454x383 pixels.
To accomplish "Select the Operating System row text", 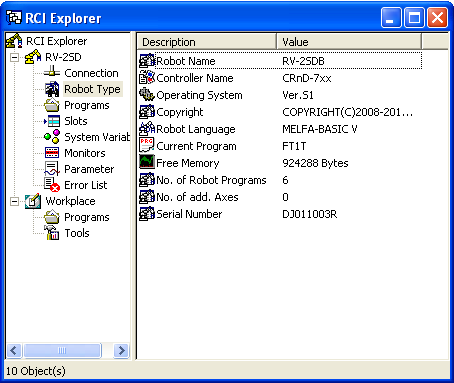I will 199,95.
